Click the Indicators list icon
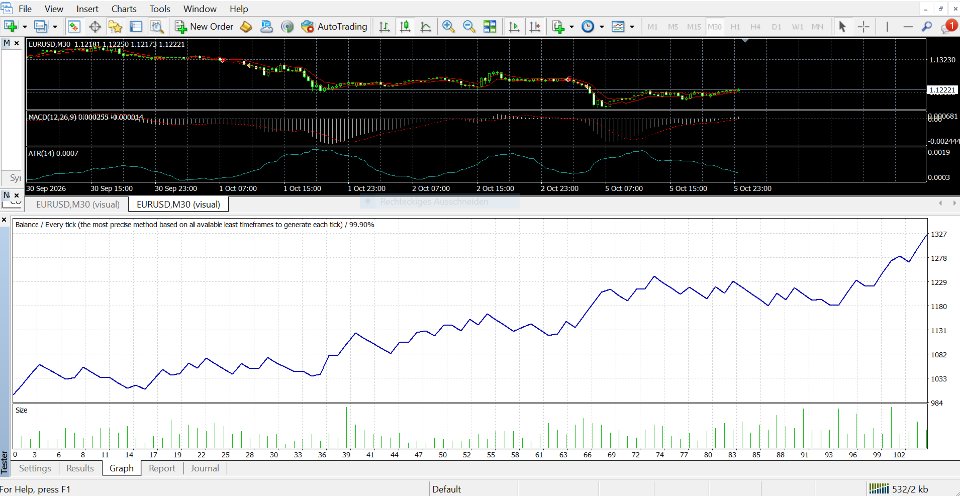The height and width of the screenshot is (496, 960). pos(558,26)
